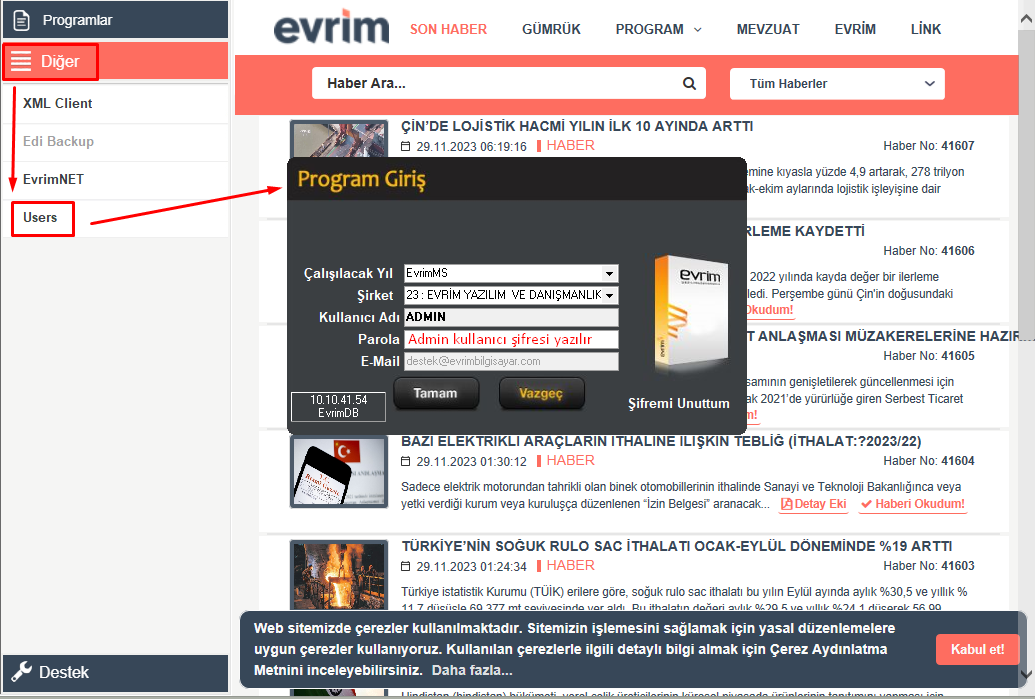Click the 10.10.41.54 EvrimDB server box
The width and height of the screenshot is (1035, 699).
tap(339, 407)
